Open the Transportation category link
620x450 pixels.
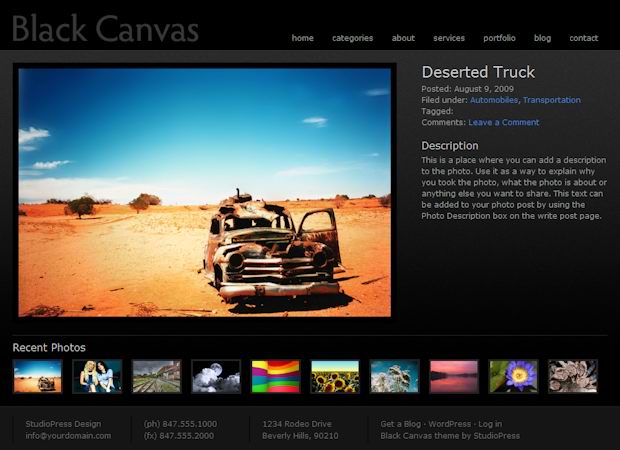552,100
